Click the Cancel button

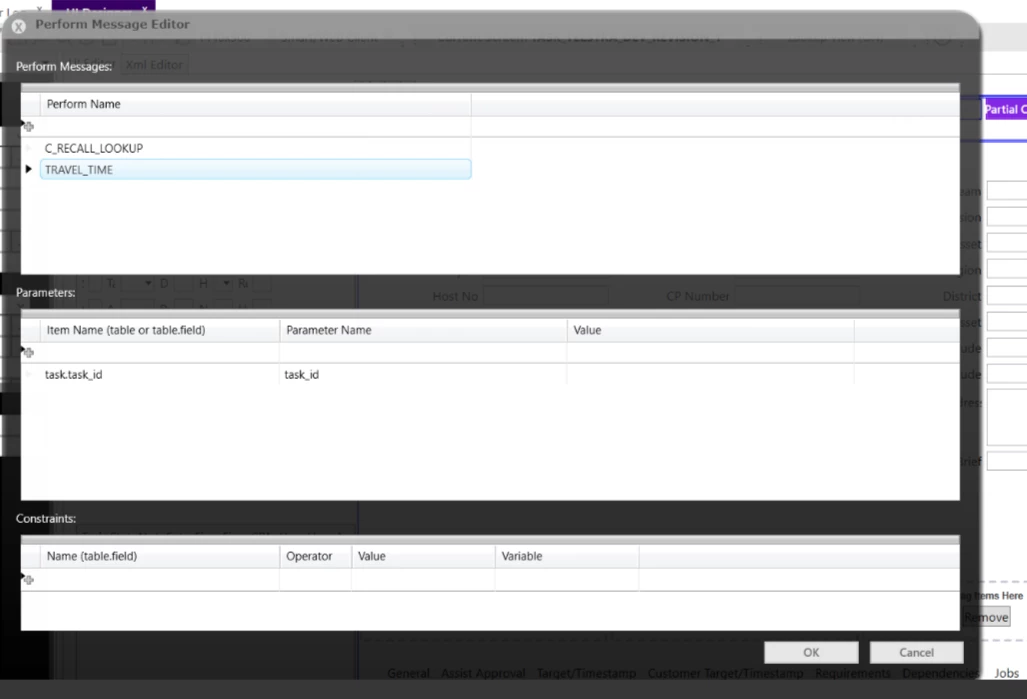(x=916, y=652)
